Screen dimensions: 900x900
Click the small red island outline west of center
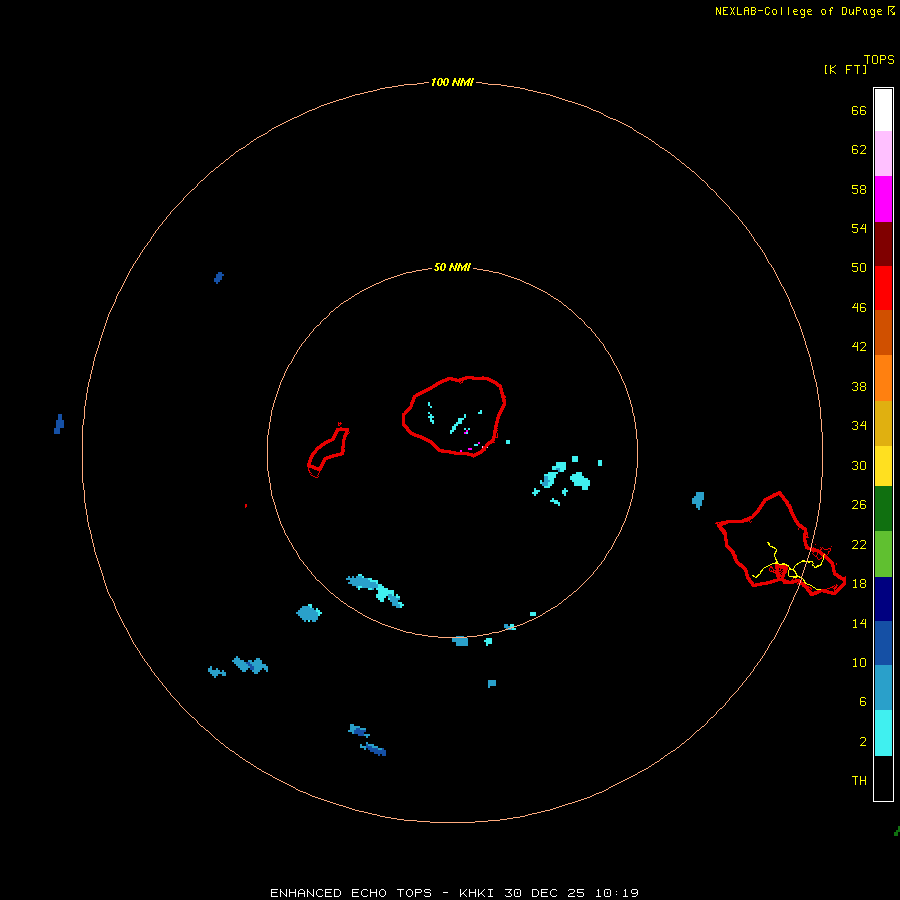pyautogui.click(x=328, y=450)
